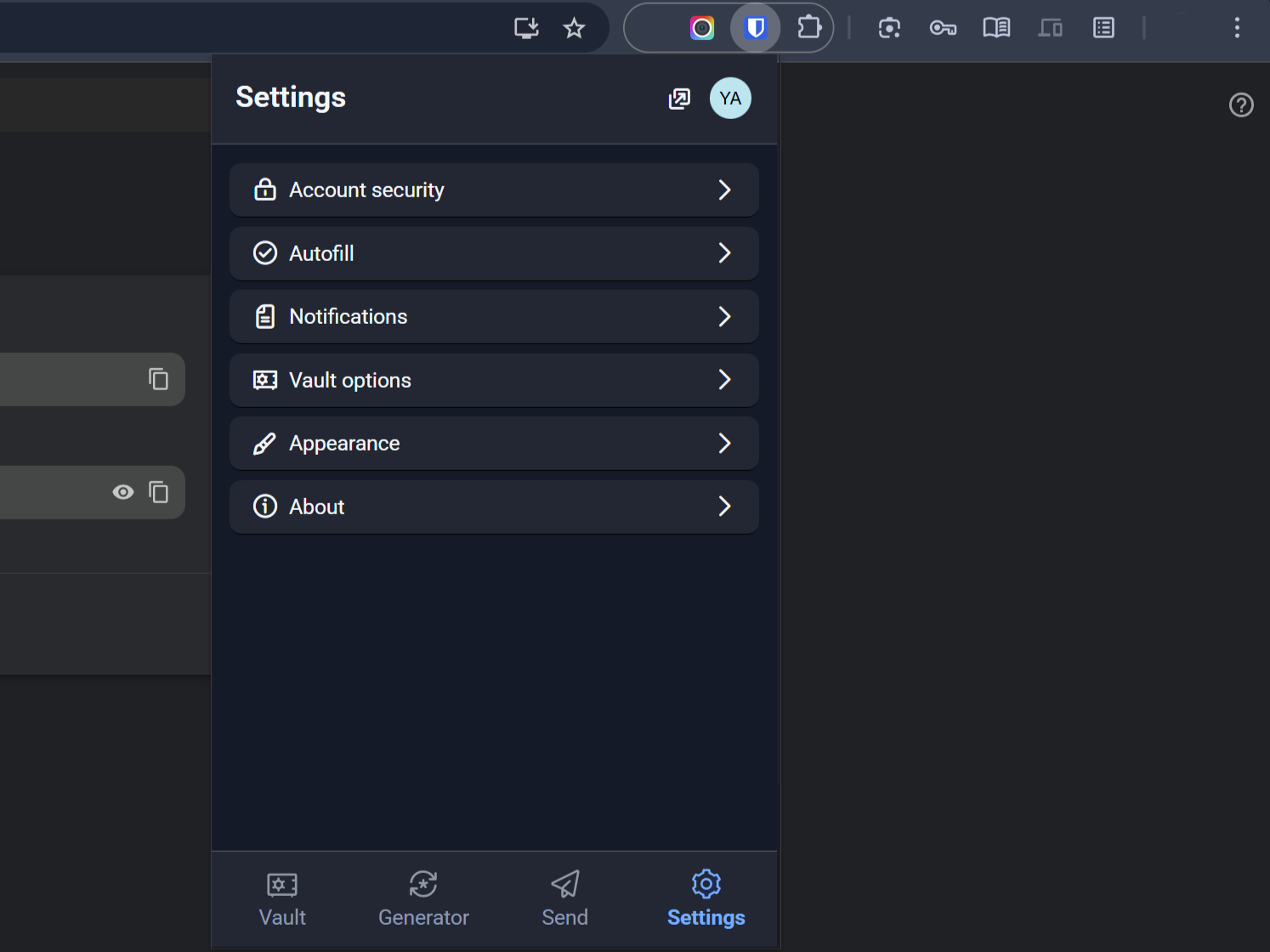Viewport: 1270px width, 952px height.
Task: Select the Settings tab in bottom bar
Action: coord(706,899)
